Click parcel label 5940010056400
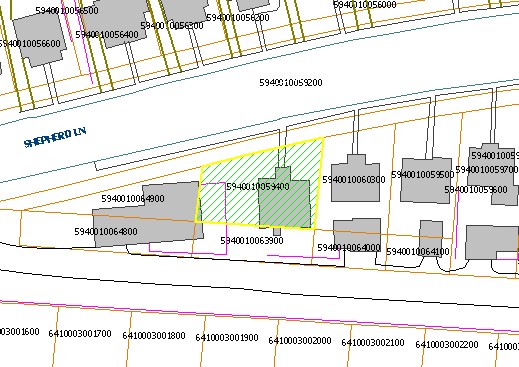This screenshot has width=519, height=367. coord(107,35)
